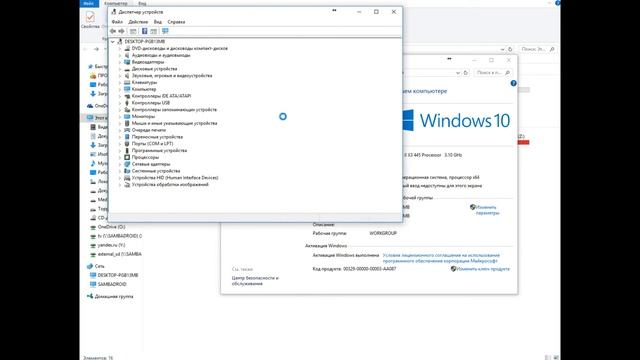Open Help from the blue question toolbar icon
The image size is (640, 360).
[x=144, y=31]
